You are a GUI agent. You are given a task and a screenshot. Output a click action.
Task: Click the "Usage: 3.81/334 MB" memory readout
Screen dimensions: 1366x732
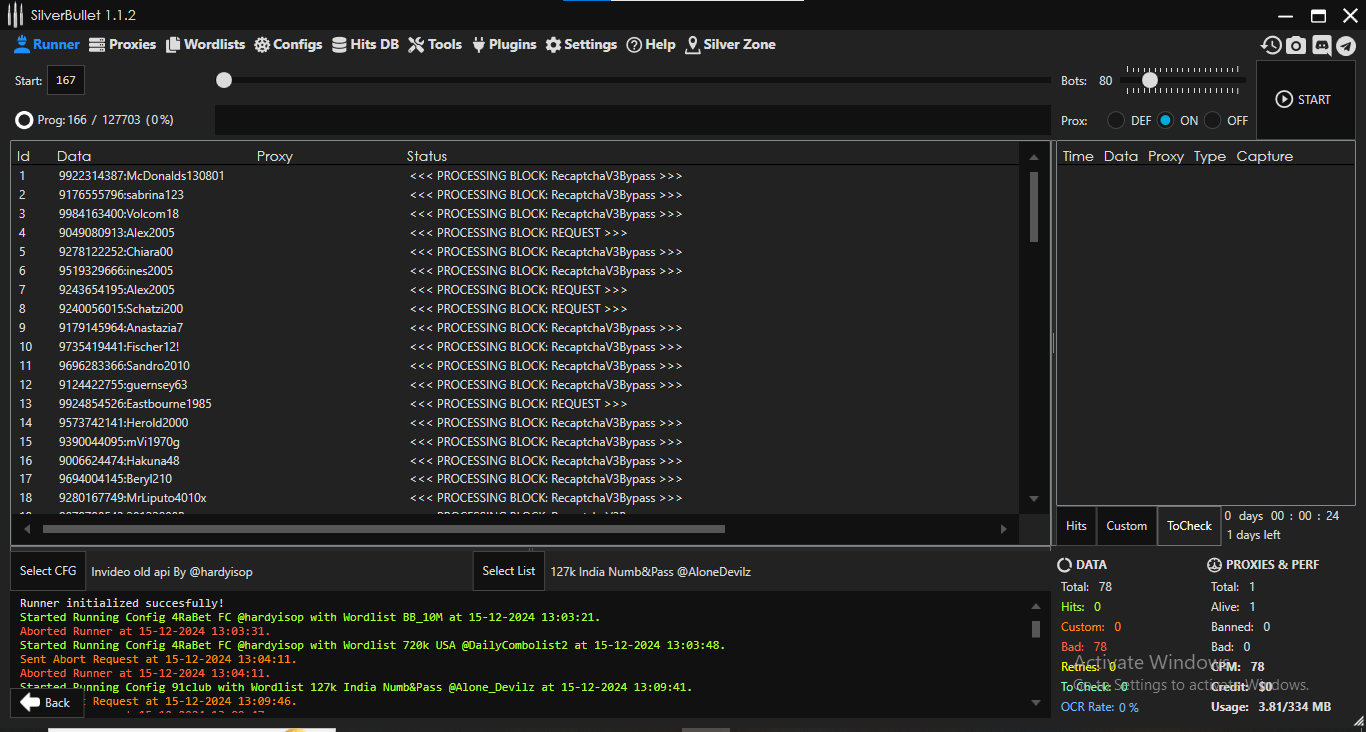[1271, 707]
